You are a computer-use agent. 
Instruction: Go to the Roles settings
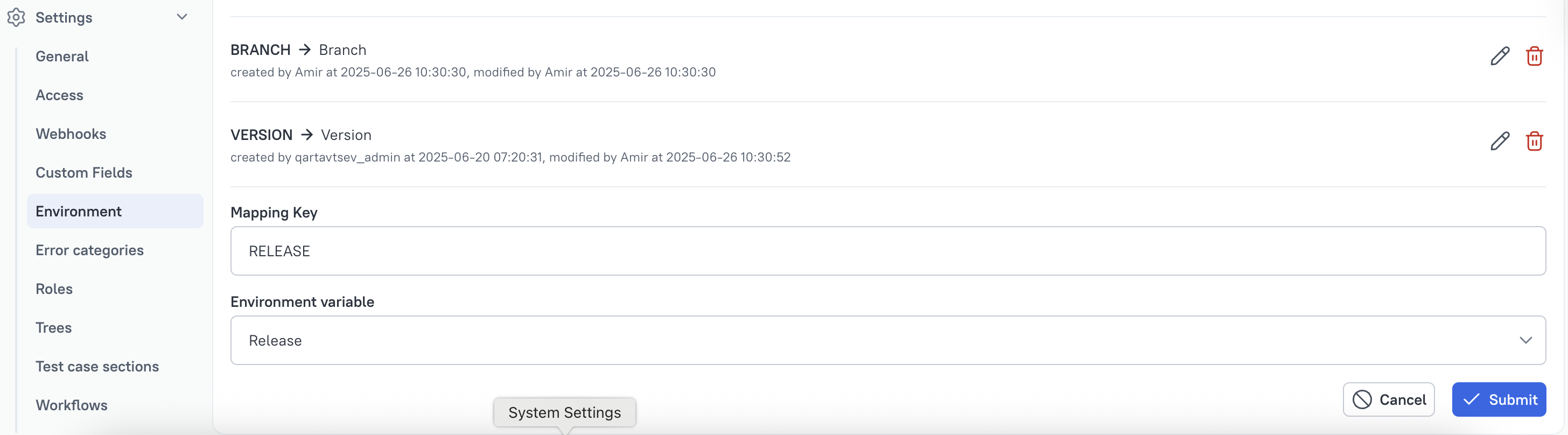pyautogui.click(x=54, y=289)
